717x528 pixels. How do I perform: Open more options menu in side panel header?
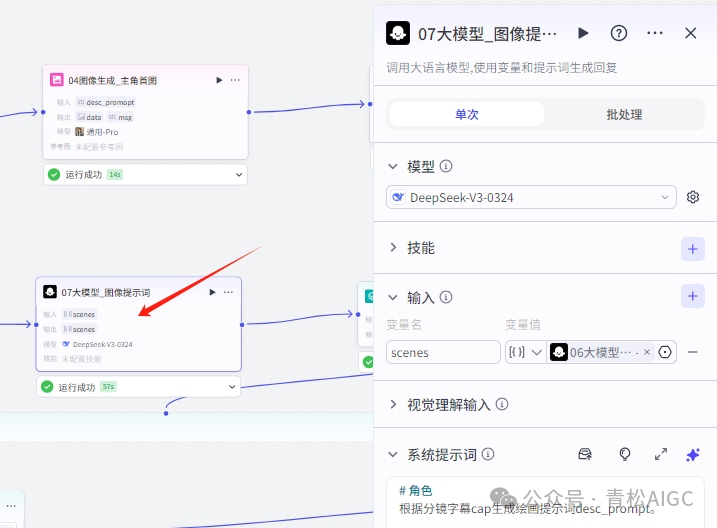[655, 33]
